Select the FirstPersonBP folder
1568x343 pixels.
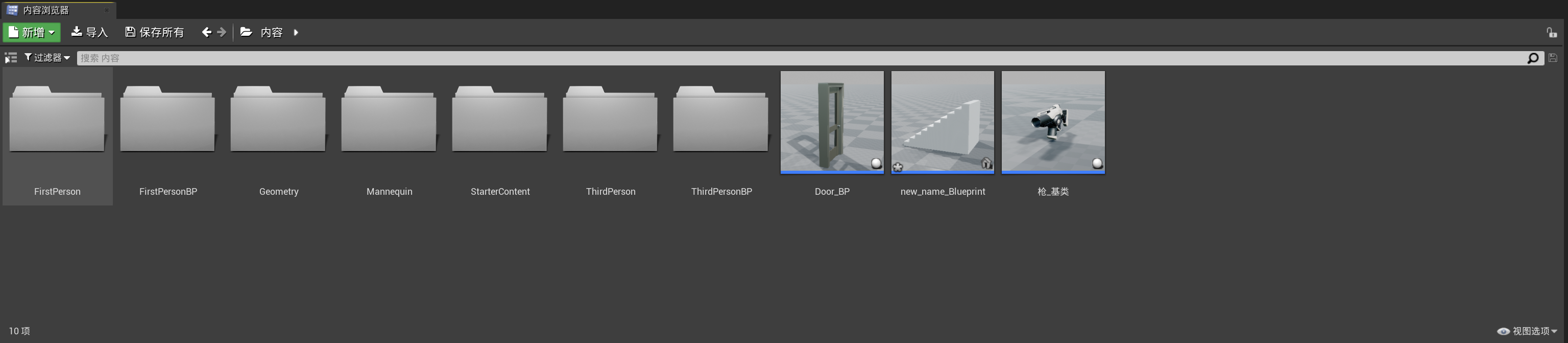click(x=168, y=136)
